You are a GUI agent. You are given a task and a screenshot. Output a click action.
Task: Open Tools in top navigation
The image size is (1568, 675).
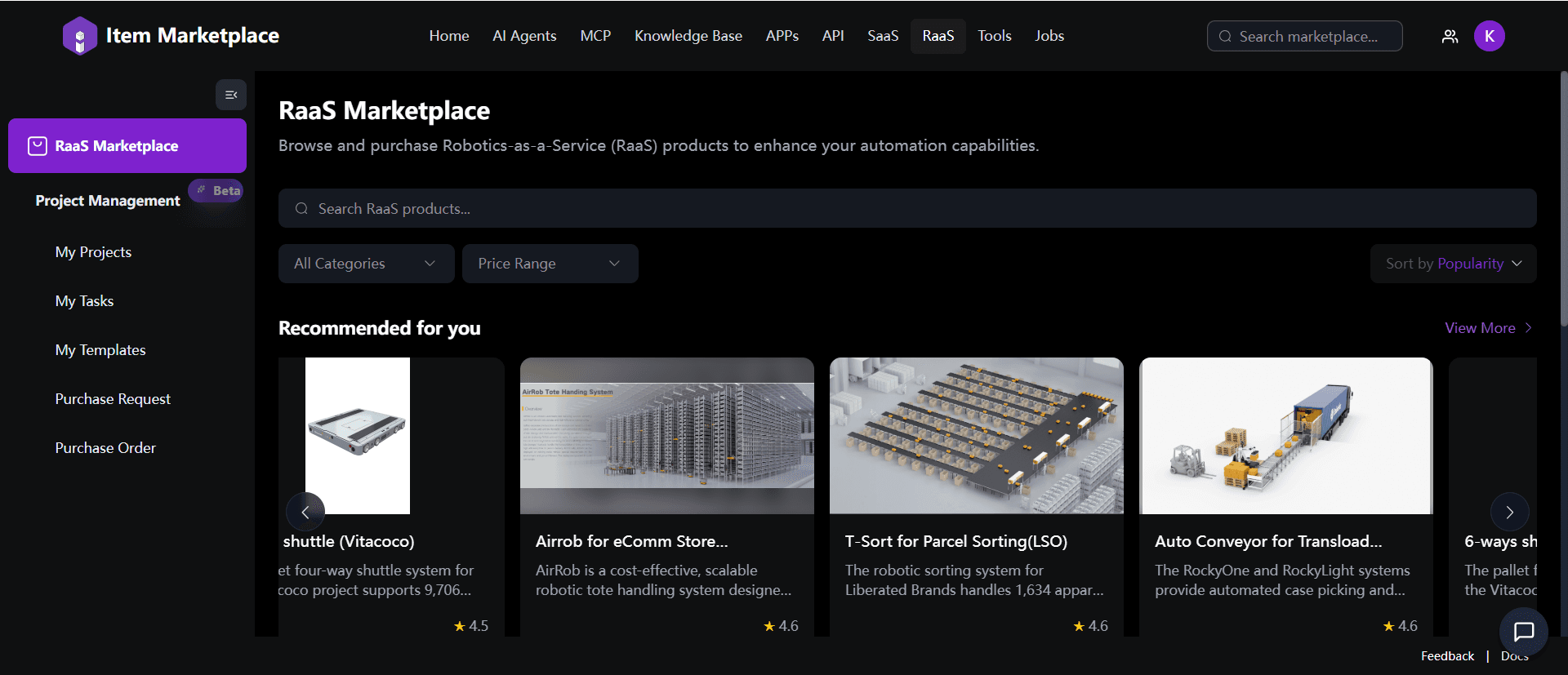995,36
